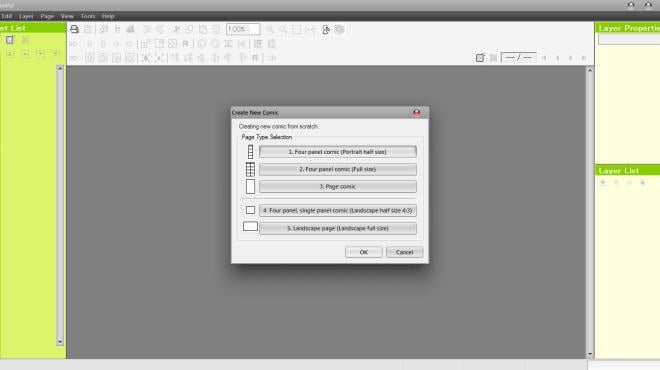Open the Tools menu
660x370 pixels.
(88, 16)
